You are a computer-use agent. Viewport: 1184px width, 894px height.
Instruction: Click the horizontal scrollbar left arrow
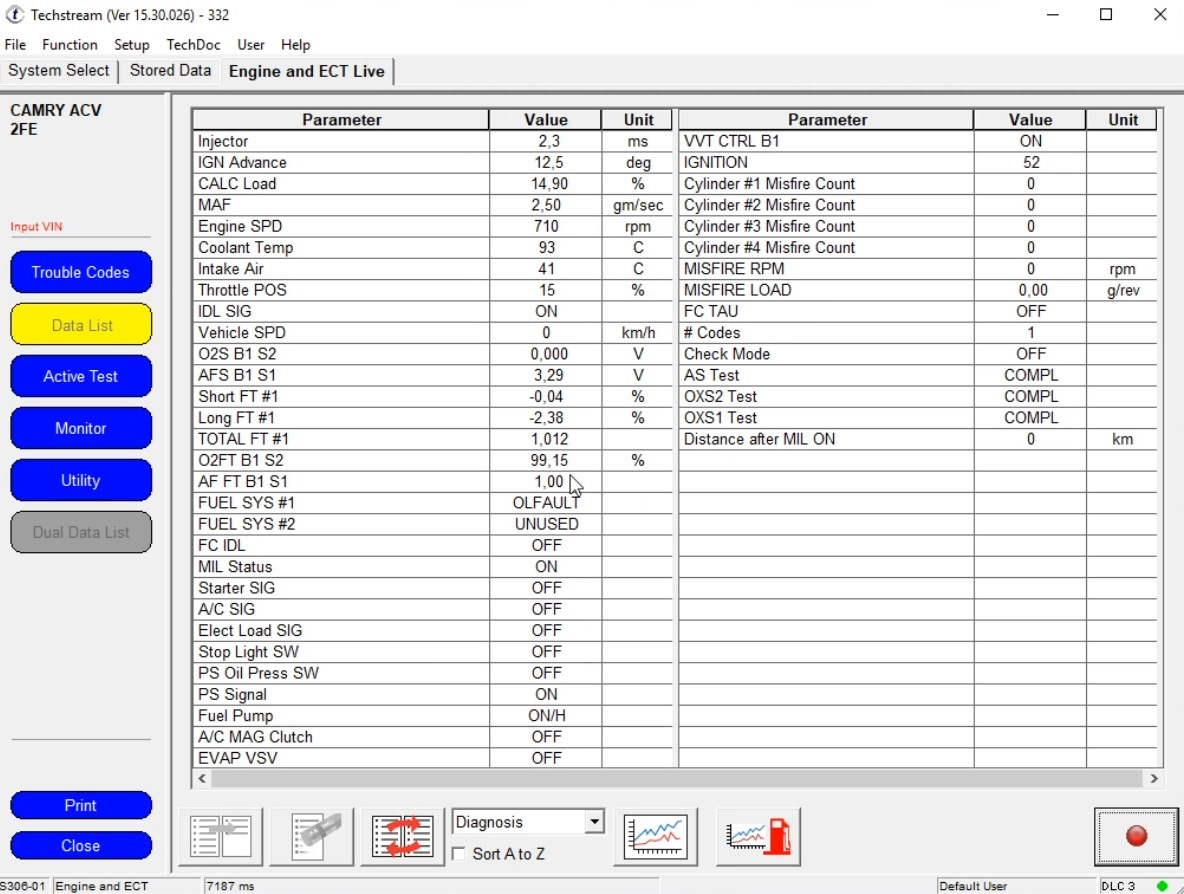coord(202,778)
